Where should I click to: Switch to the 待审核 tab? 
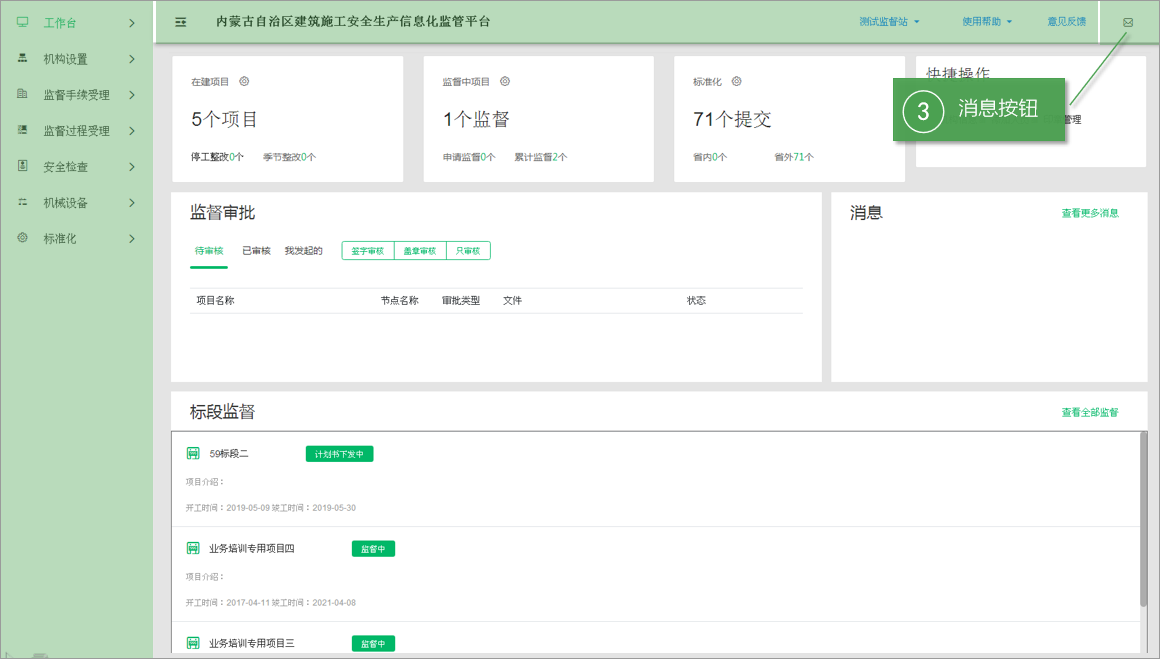click(209, 251)
